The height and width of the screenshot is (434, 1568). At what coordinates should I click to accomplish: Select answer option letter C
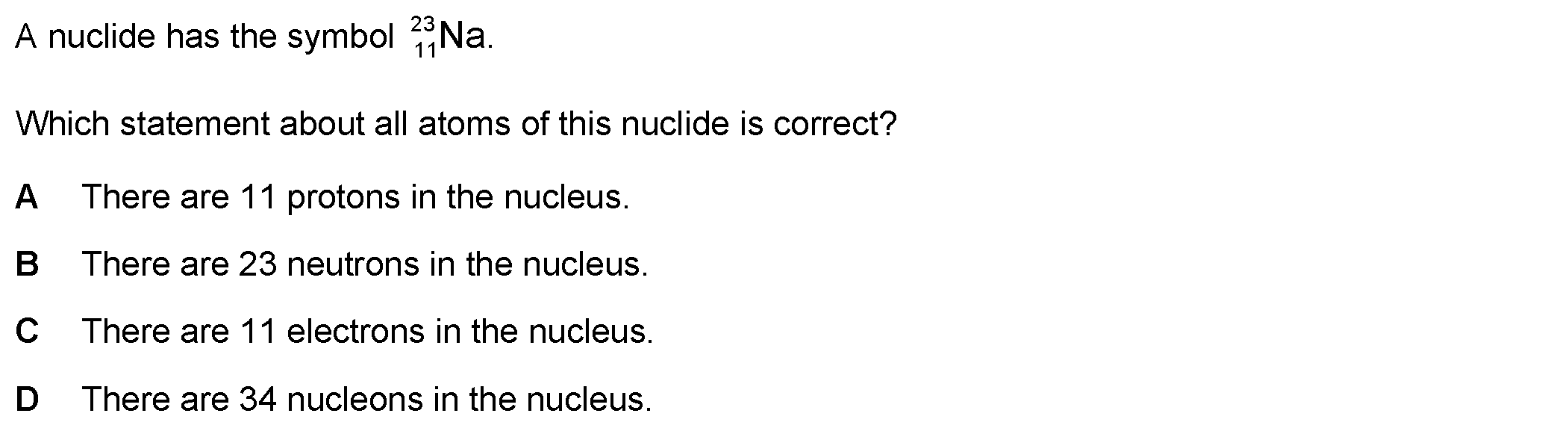tap(27, 332)
